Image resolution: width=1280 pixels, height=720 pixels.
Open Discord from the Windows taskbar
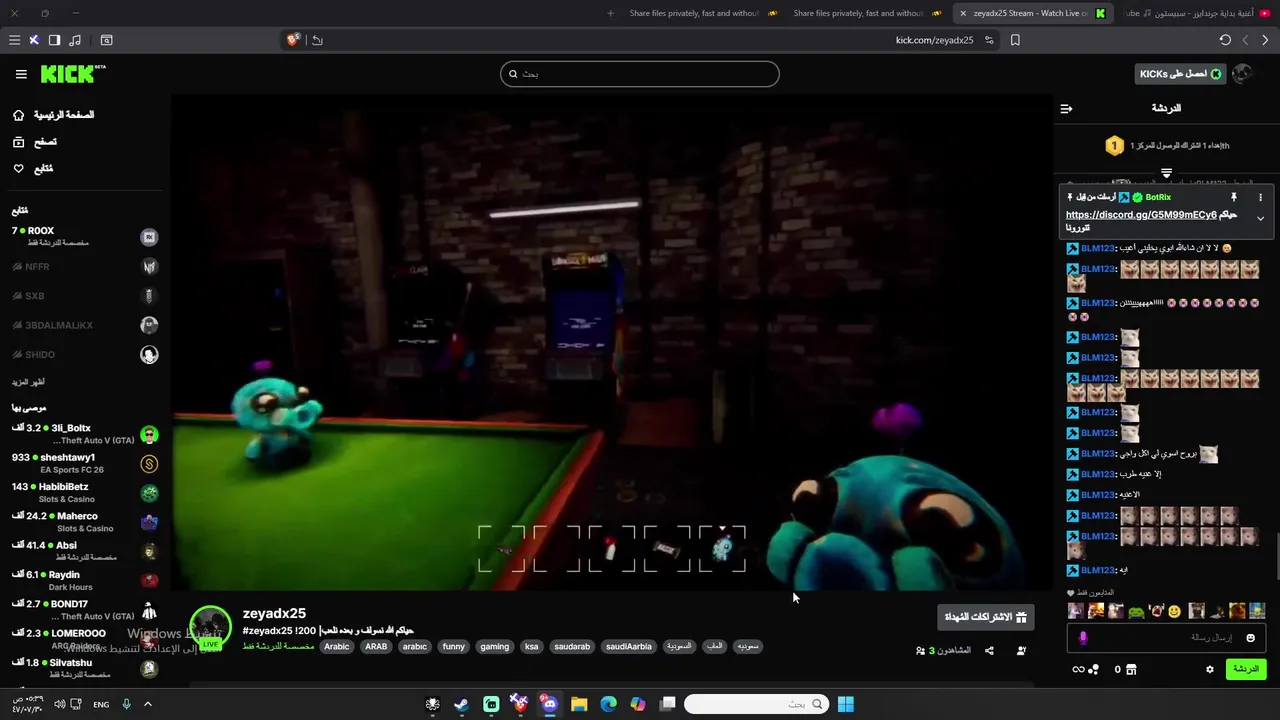coord(550,704)
